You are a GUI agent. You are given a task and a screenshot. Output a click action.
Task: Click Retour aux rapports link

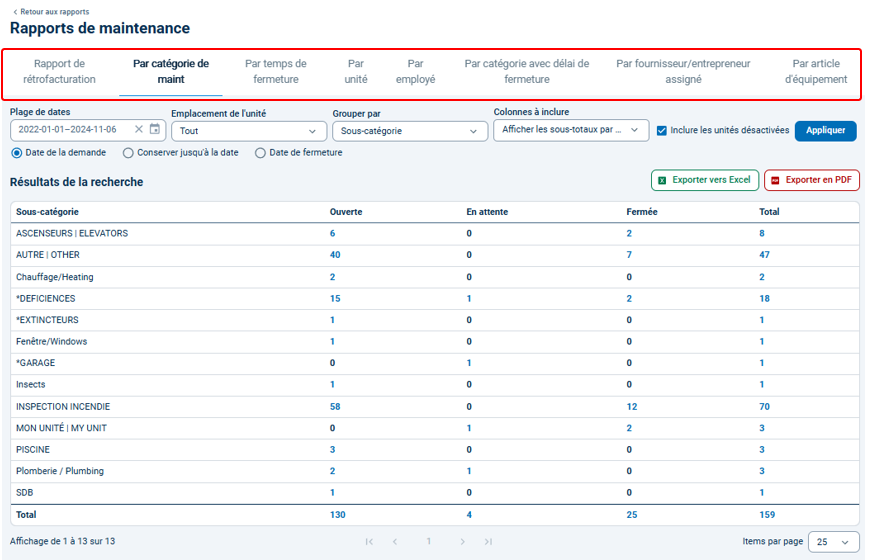[x=55, y=12]
